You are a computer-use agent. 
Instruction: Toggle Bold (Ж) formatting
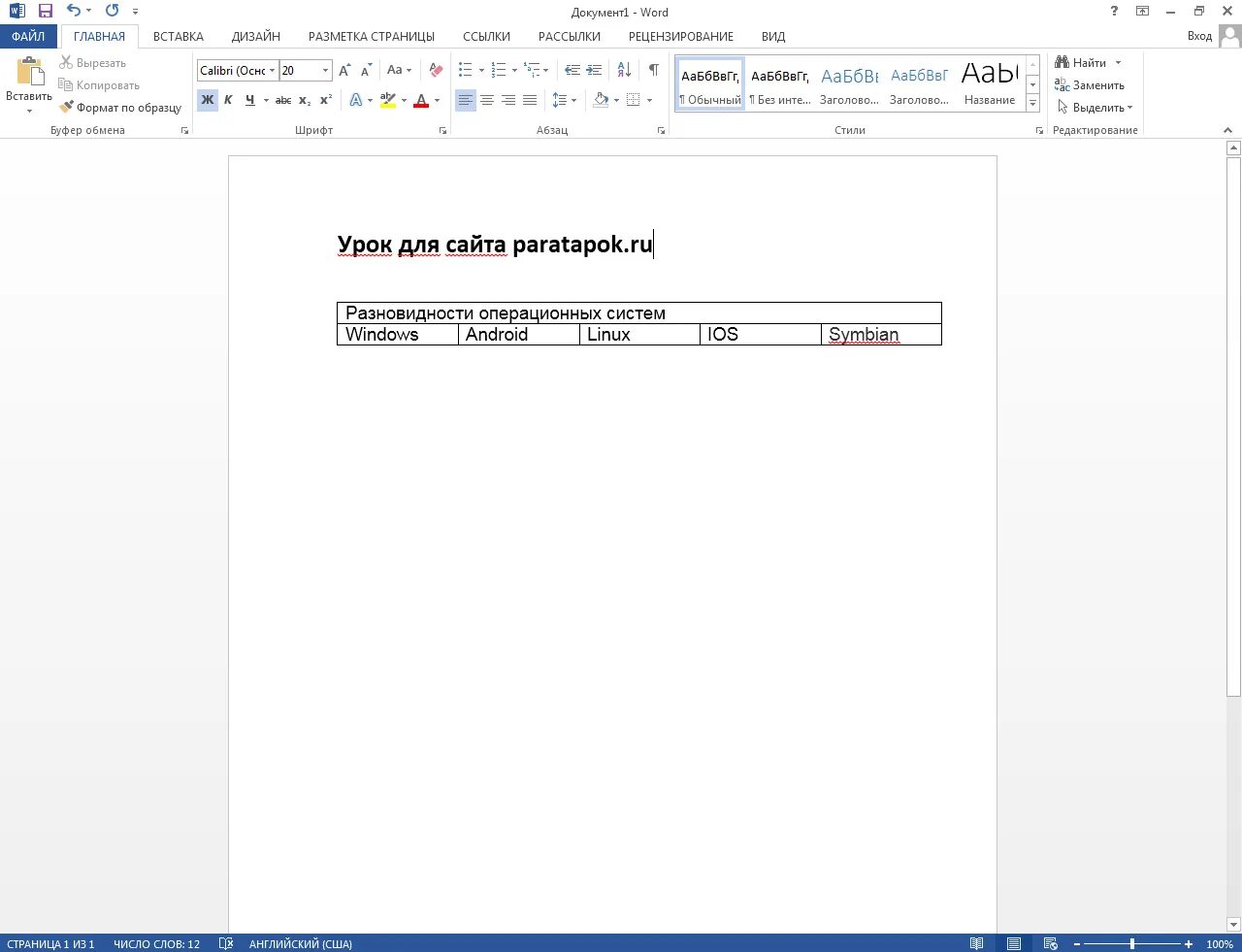208,100
